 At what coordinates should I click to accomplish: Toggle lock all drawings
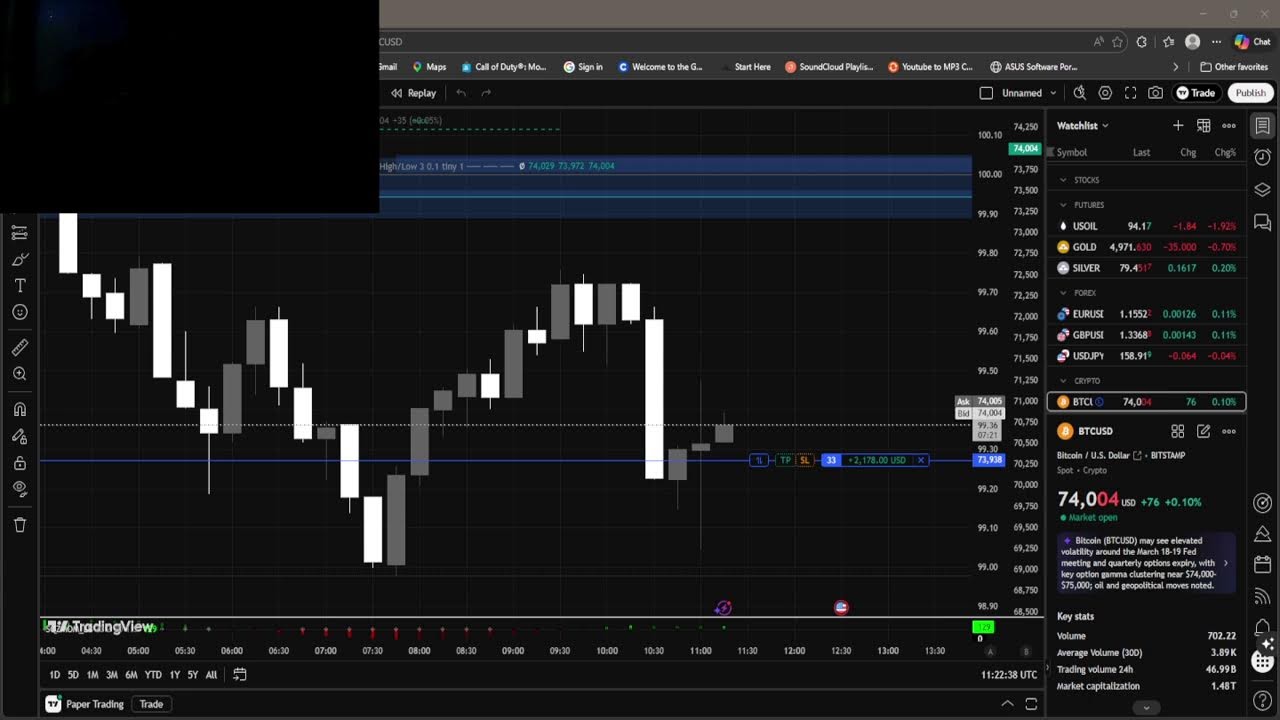coord(19,463)
